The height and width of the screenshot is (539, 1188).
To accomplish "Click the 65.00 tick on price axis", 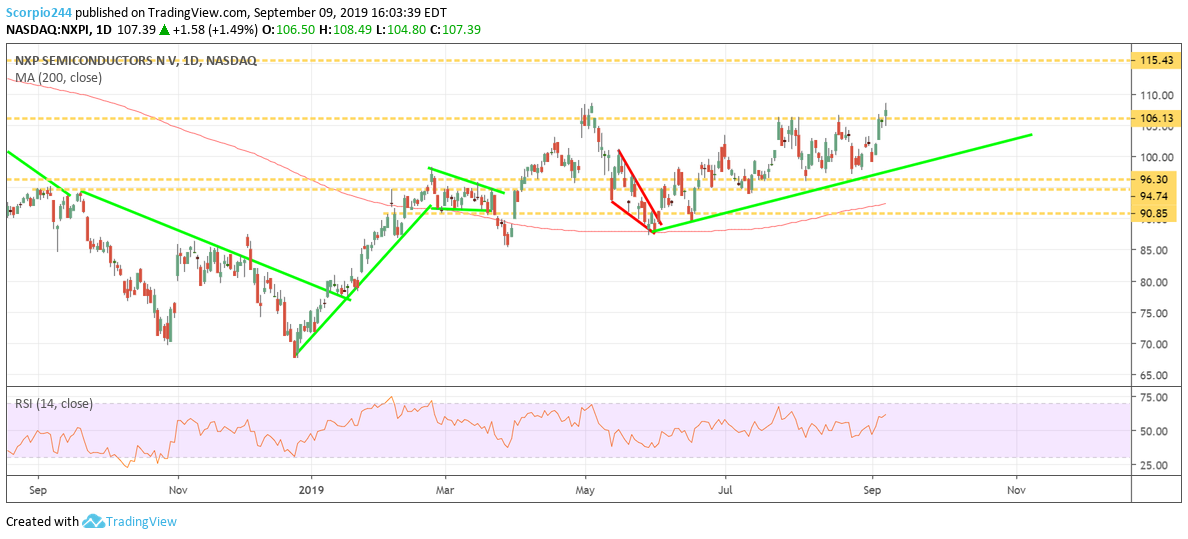I will (1156, 375).
